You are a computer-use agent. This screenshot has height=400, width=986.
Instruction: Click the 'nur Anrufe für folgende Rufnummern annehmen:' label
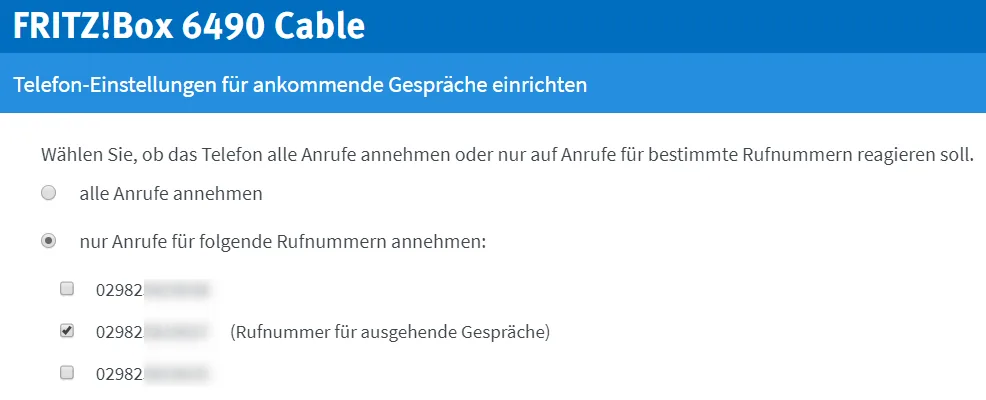(x=283, y=242)
